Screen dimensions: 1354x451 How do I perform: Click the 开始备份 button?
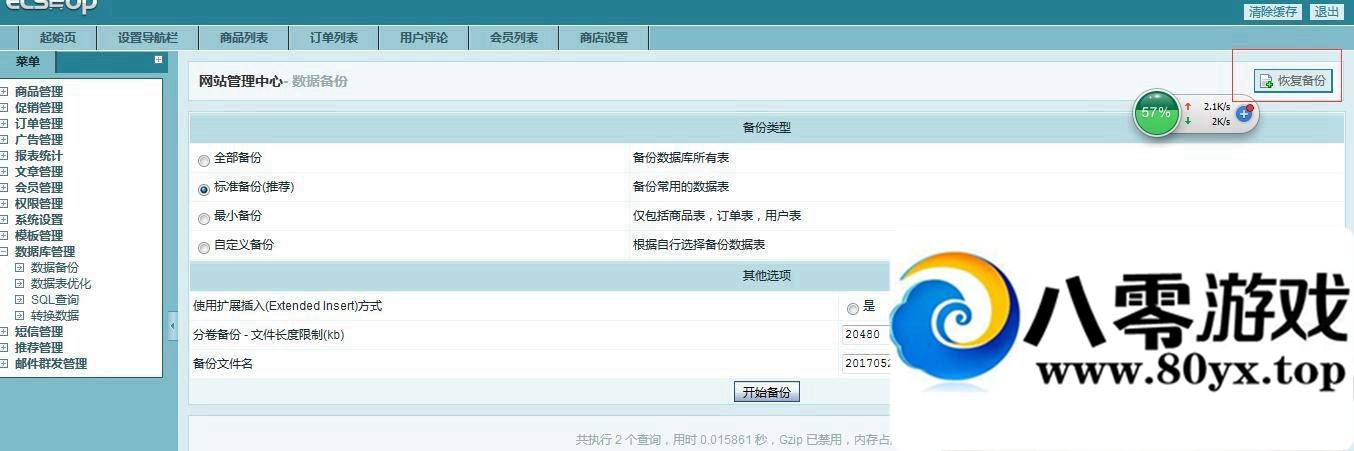[766, 393]
